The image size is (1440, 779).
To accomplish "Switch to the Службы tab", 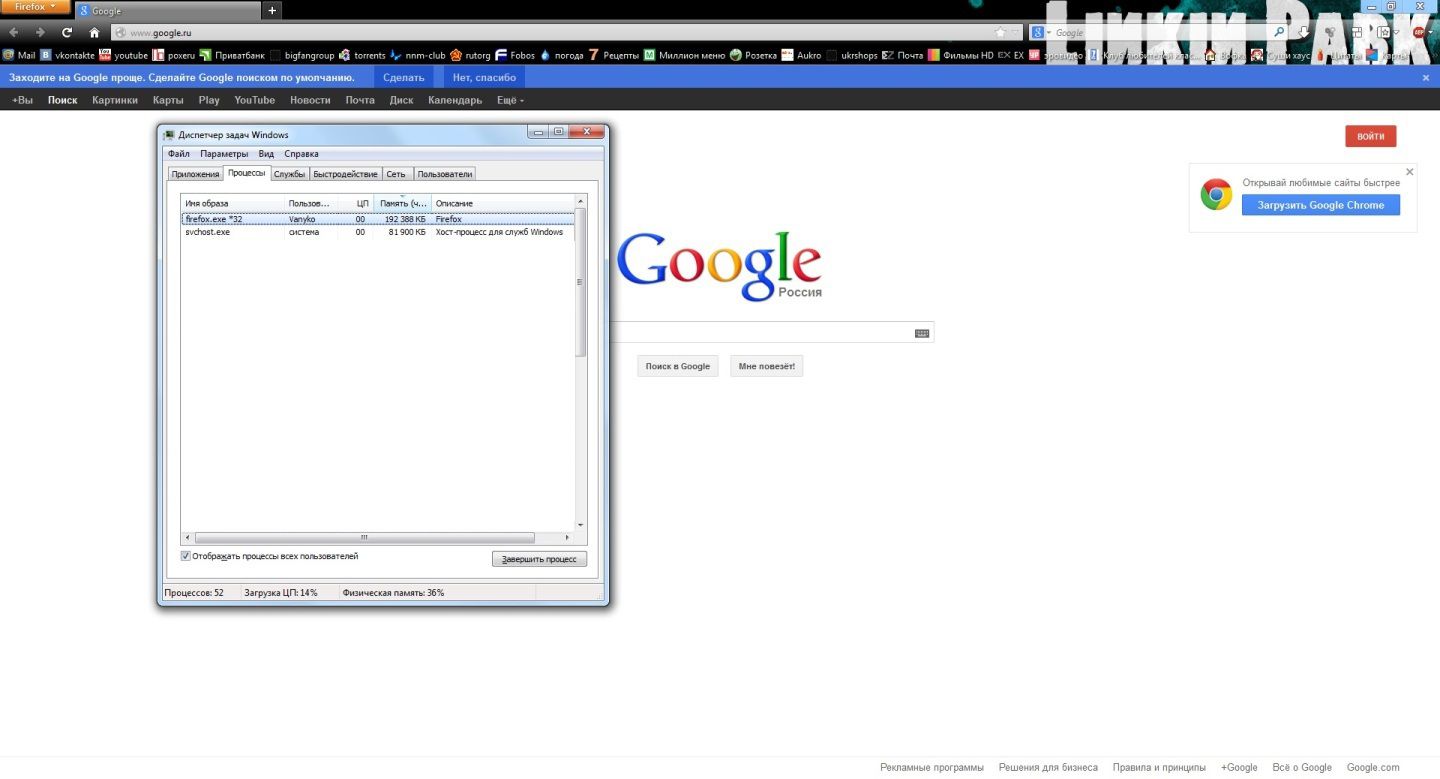I will point(289,174).
